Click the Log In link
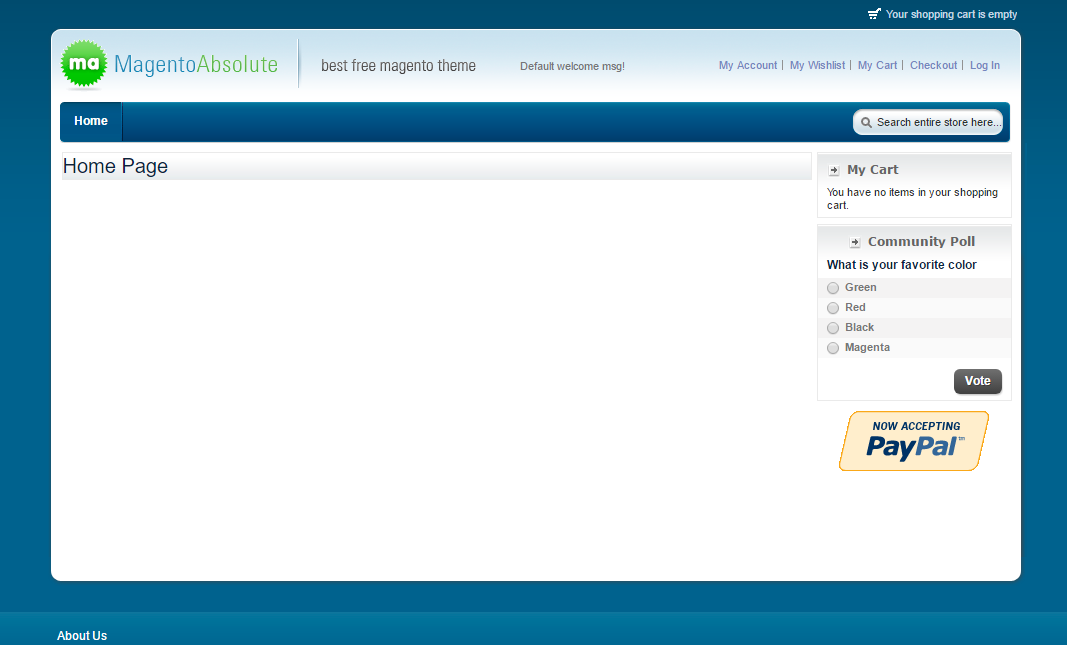Image resolution: width=1067 pixels, height=645 pixels. [x=985, y=65]
